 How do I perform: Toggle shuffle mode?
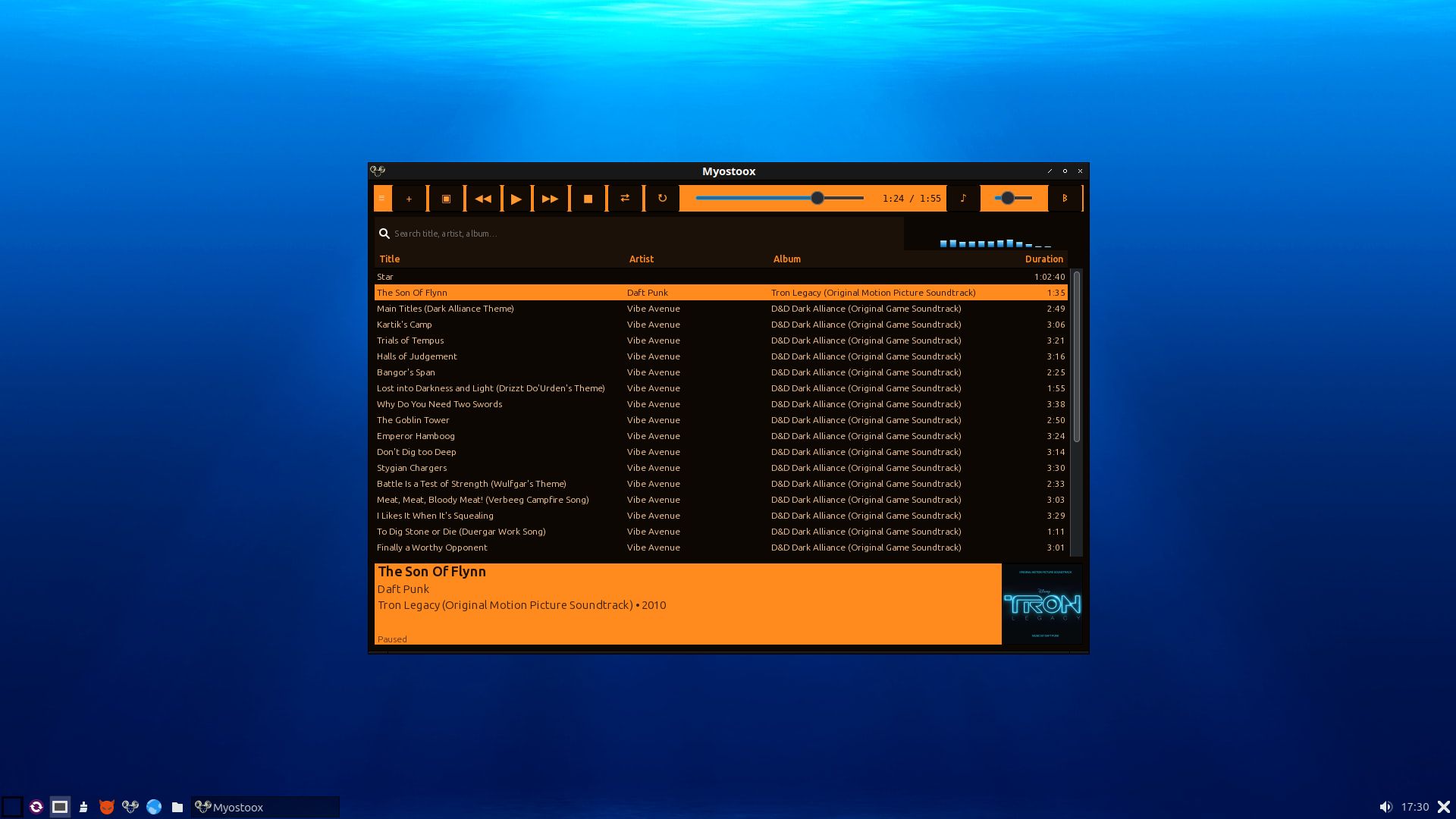[x=625, y=199]
